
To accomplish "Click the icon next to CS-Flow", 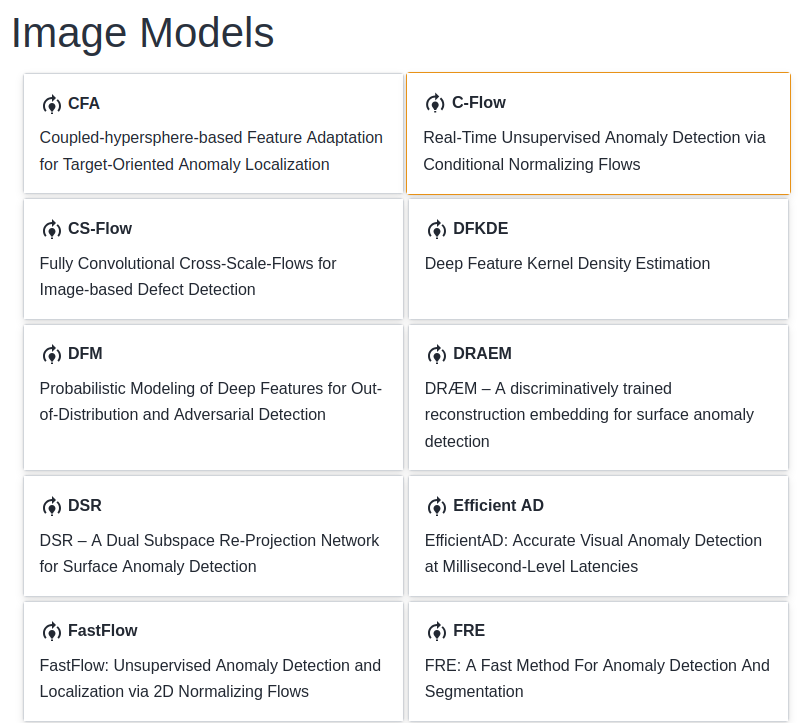I will [x=52, y=229].
